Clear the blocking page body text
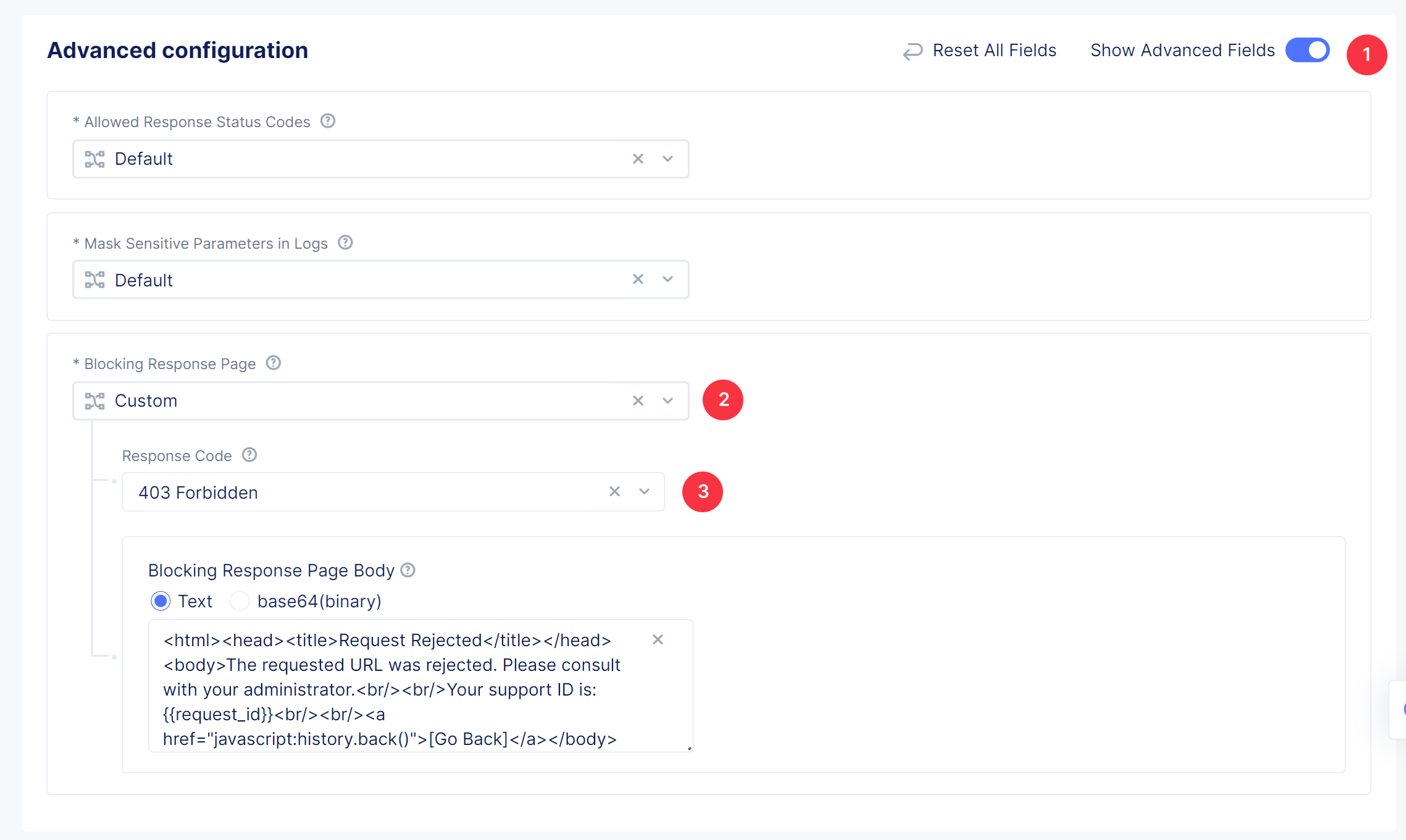 tap(658, 639)
